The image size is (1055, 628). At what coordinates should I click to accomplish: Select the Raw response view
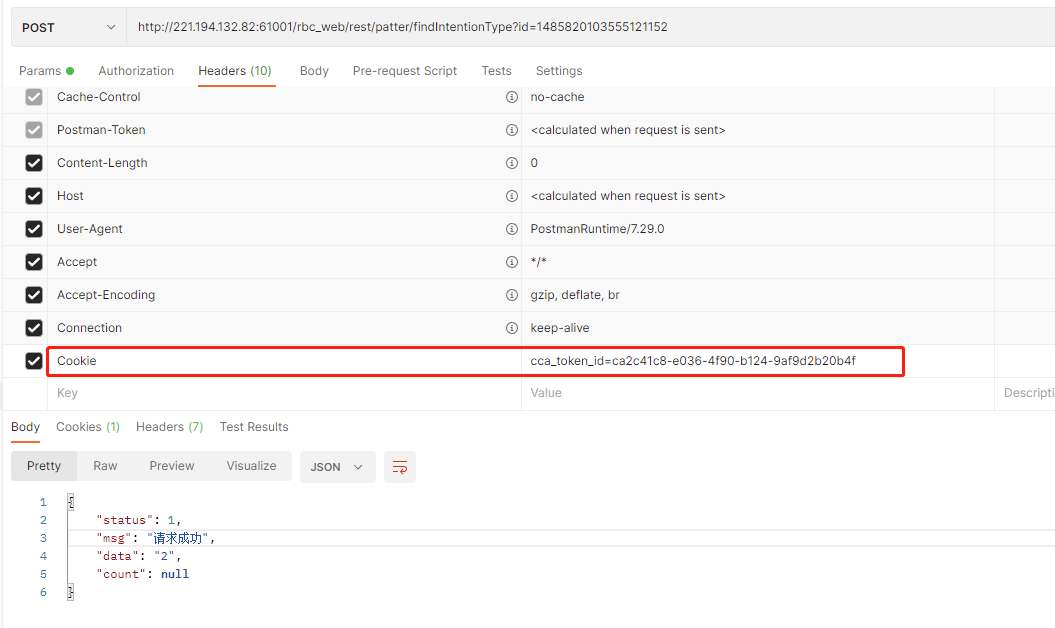click(x=104, y=466)
